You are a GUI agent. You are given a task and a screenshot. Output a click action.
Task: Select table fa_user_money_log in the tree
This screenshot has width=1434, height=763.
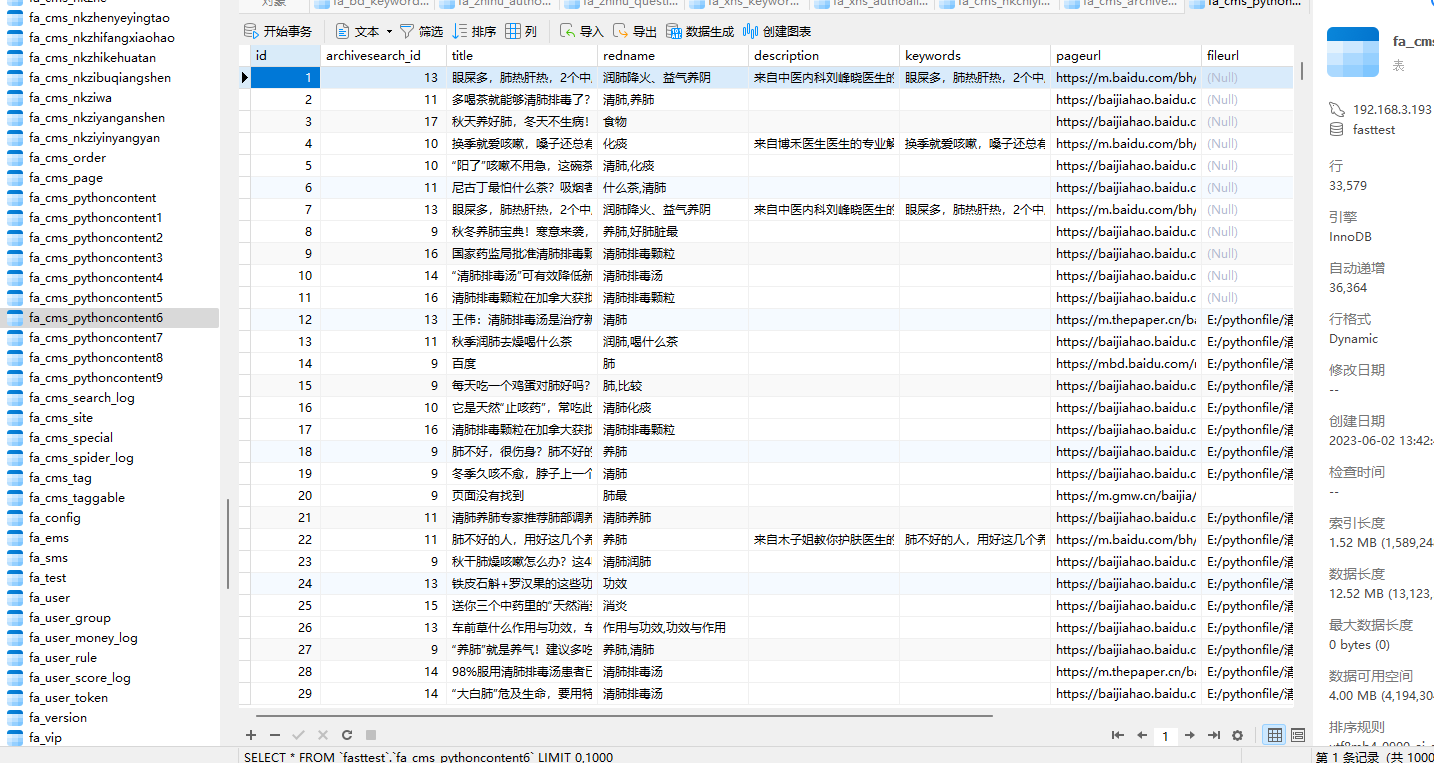(x=83, y=638)
